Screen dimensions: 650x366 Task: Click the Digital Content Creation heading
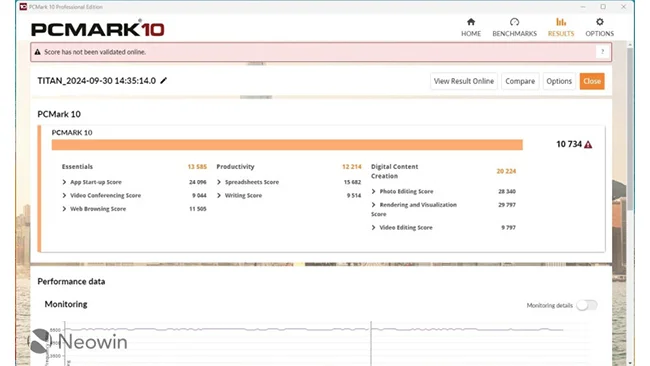click(395, 171)
